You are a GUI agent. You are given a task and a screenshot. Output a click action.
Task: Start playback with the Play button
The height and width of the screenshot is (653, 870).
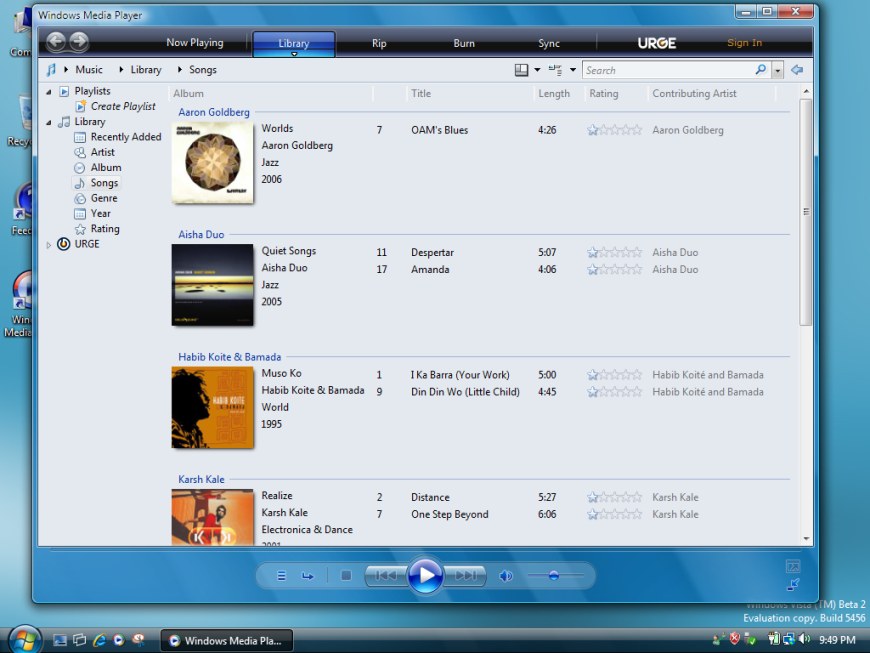tap(426, 575)
